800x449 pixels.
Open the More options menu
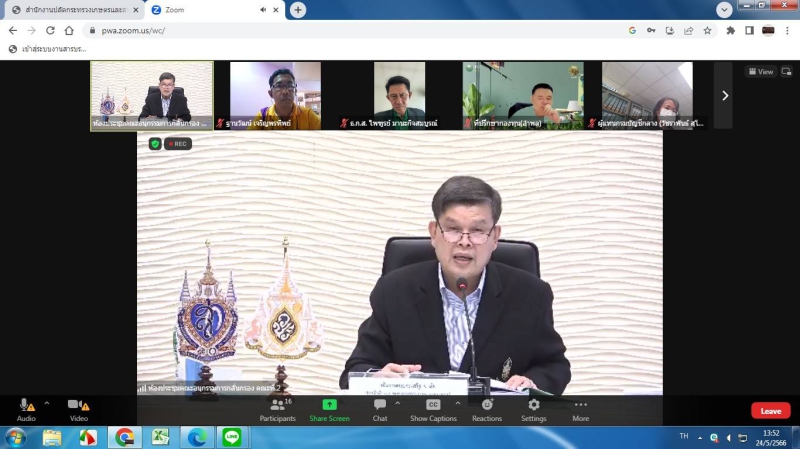pos(580,406)
